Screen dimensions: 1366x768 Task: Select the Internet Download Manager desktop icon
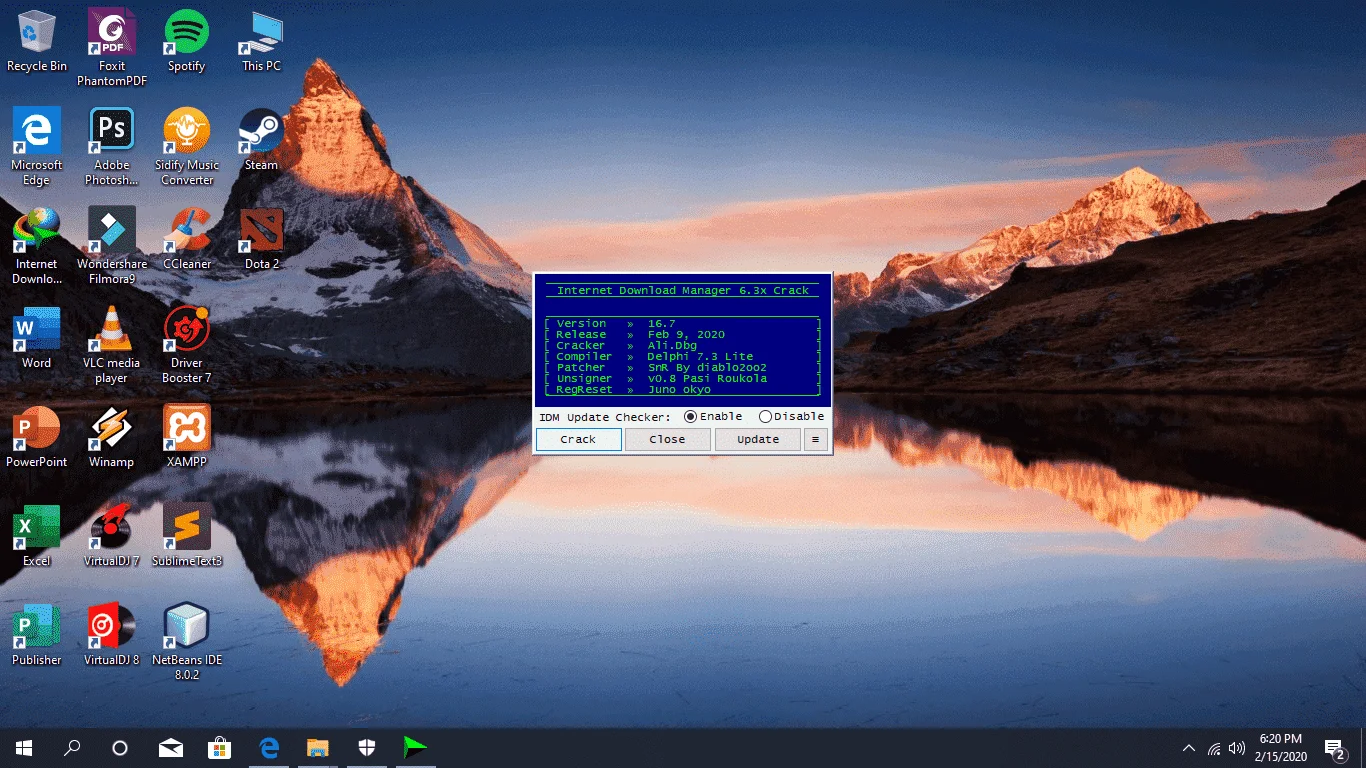[37, 245]
